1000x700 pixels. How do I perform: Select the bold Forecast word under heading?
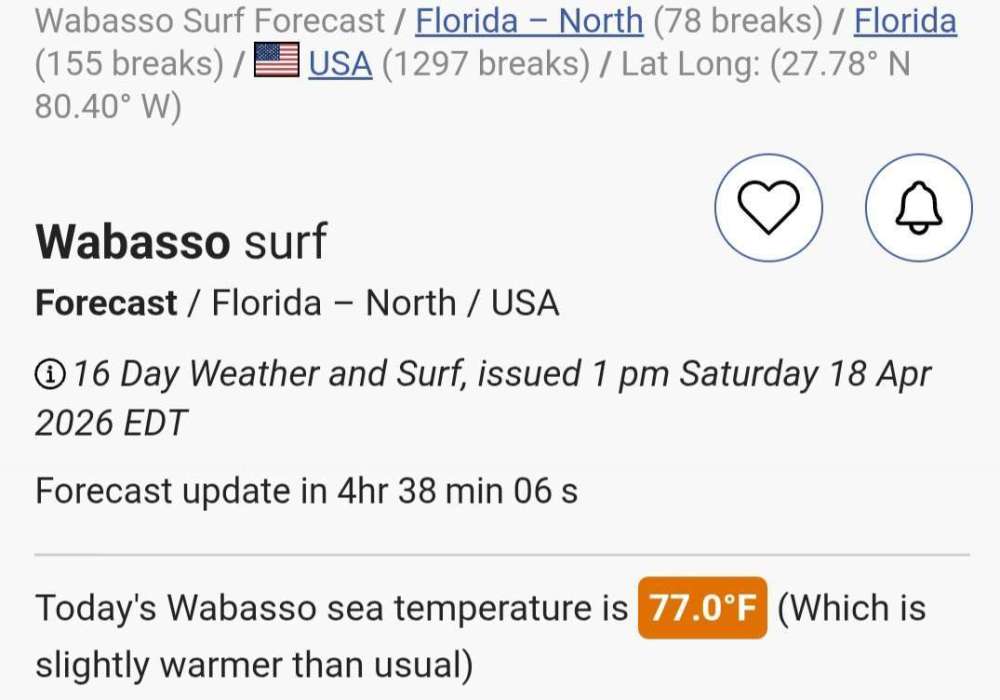tap(106, 303)
